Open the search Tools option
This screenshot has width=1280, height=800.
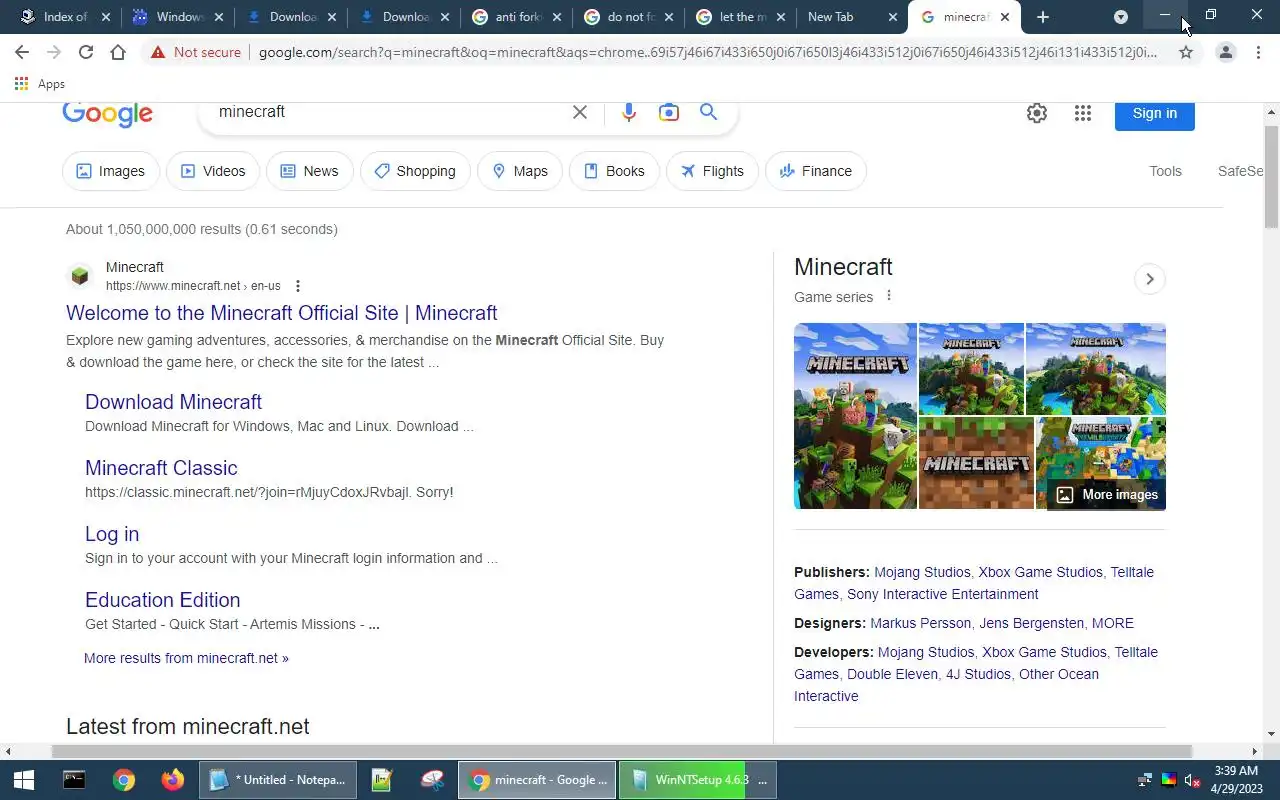coord(1165,171)
